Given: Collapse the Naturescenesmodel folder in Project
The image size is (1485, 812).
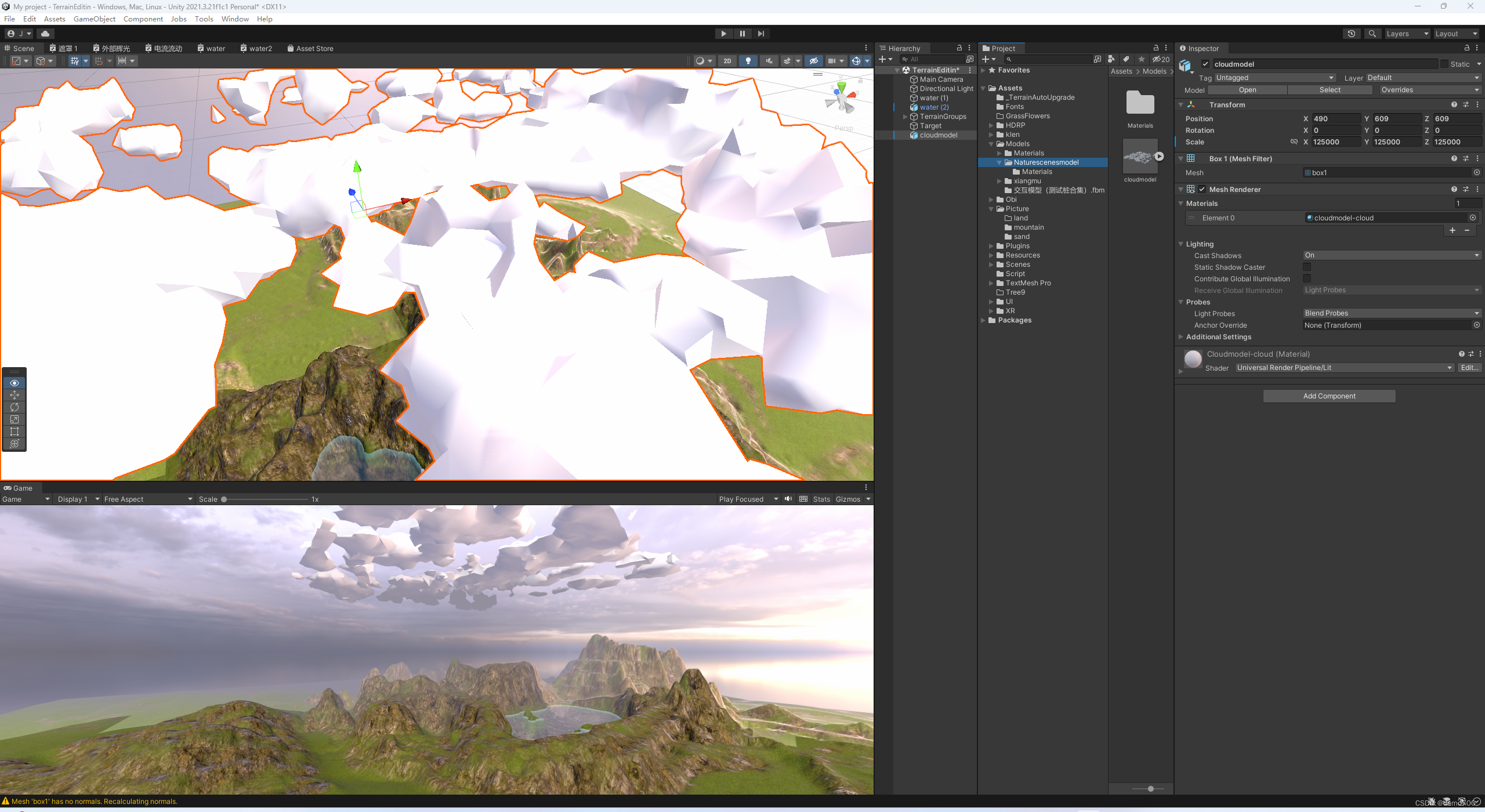Looking at the screenshot, I should tap(999, 162).
